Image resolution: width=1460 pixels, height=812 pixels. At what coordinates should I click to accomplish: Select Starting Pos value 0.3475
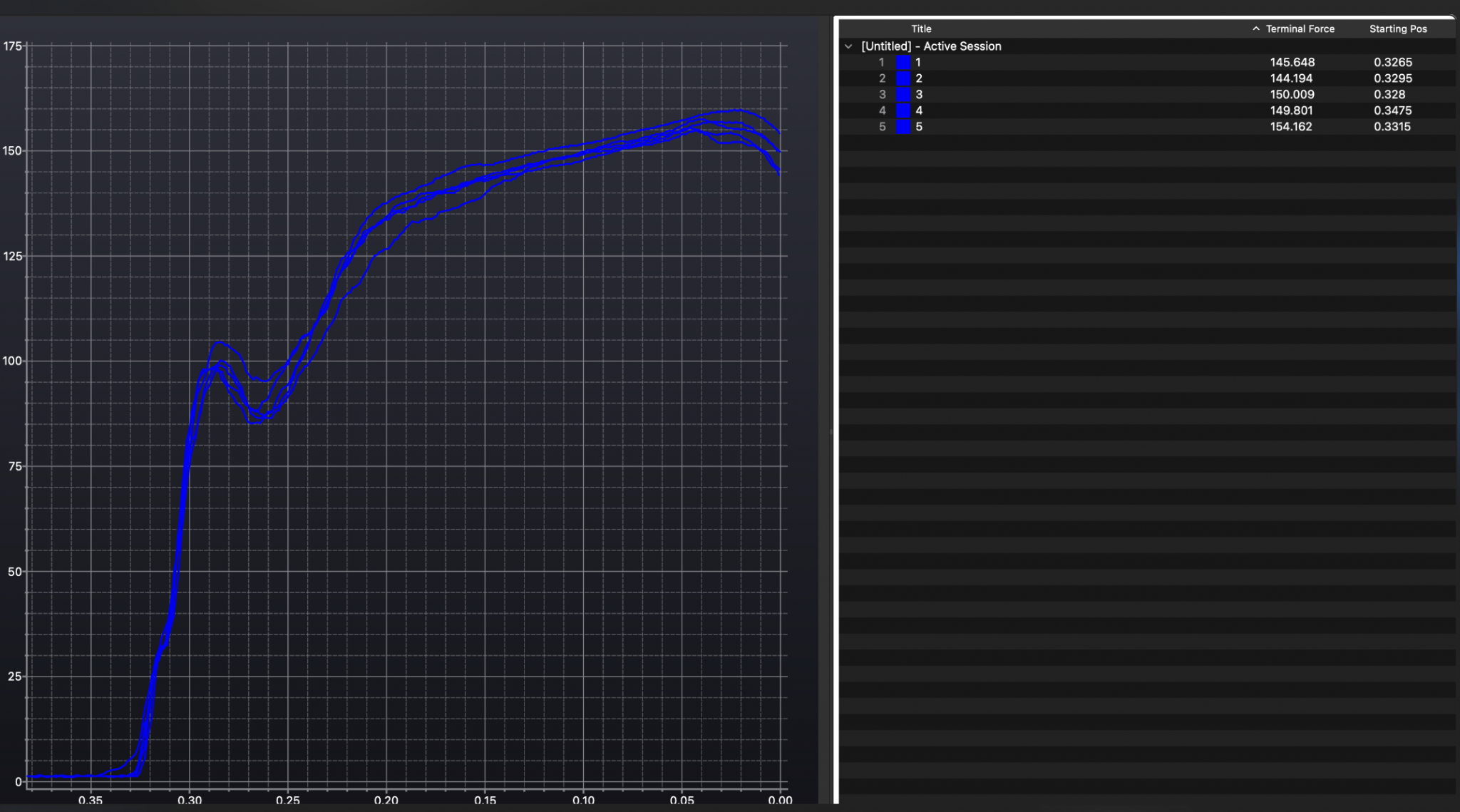(x=1393, y=111)
